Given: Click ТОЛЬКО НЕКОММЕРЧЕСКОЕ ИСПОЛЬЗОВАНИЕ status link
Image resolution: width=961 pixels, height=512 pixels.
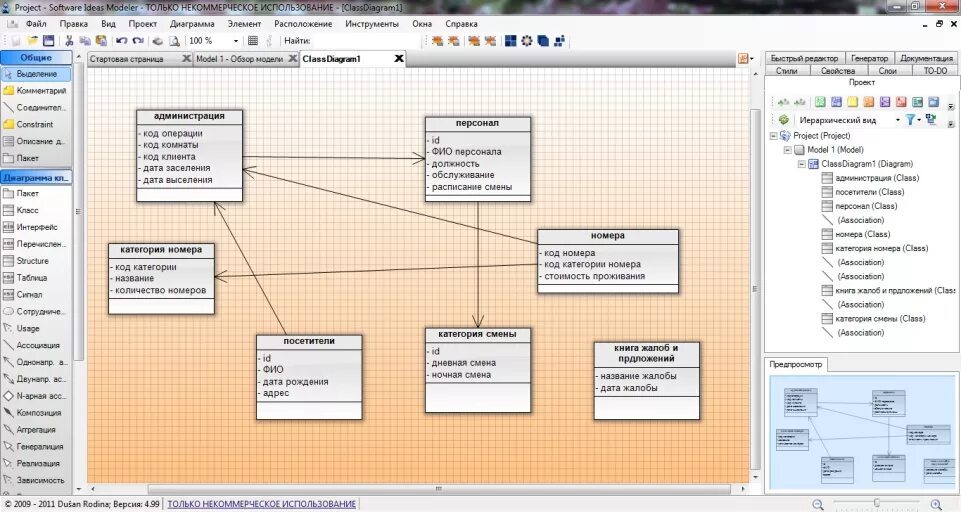Looking at the screenshot, I should coord(262,504).
